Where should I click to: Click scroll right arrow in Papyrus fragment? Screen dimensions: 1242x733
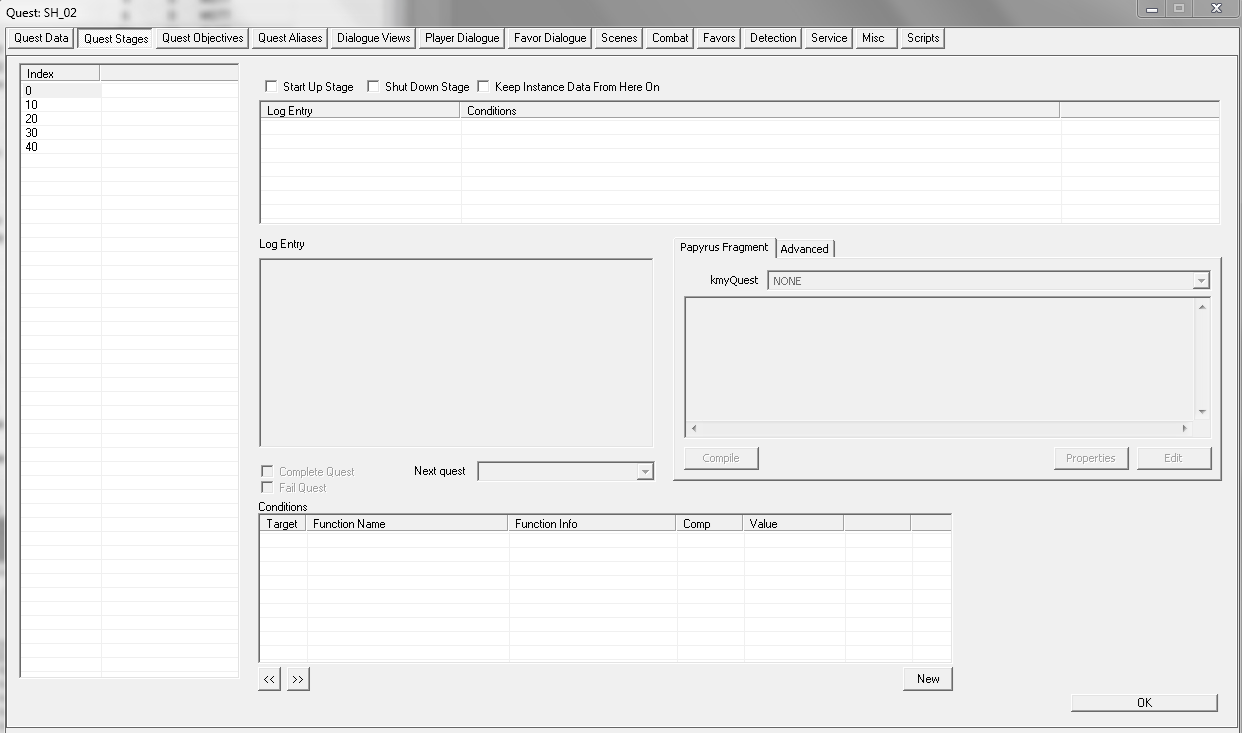tap(1185, 428)
